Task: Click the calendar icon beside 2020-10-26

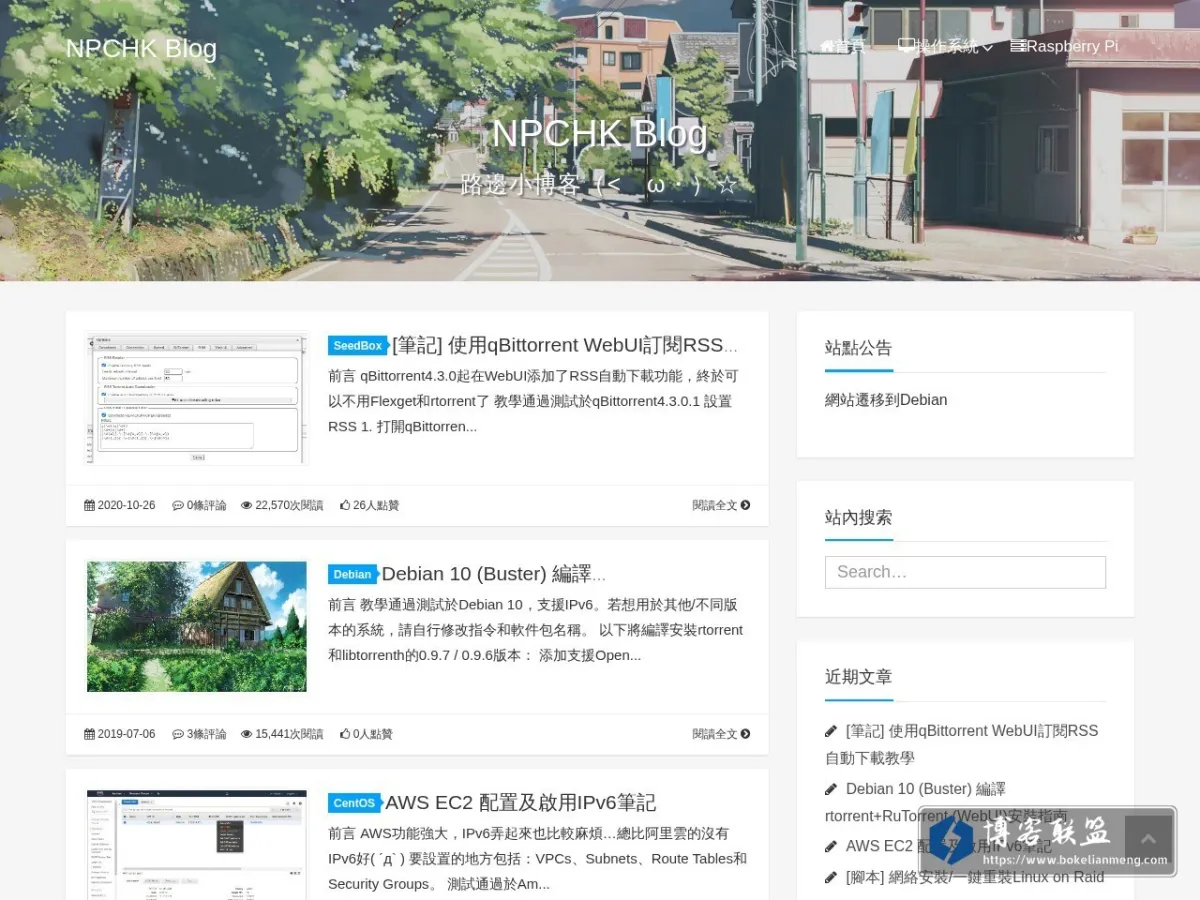Action: pyautogui.click(x=89, y=505)
